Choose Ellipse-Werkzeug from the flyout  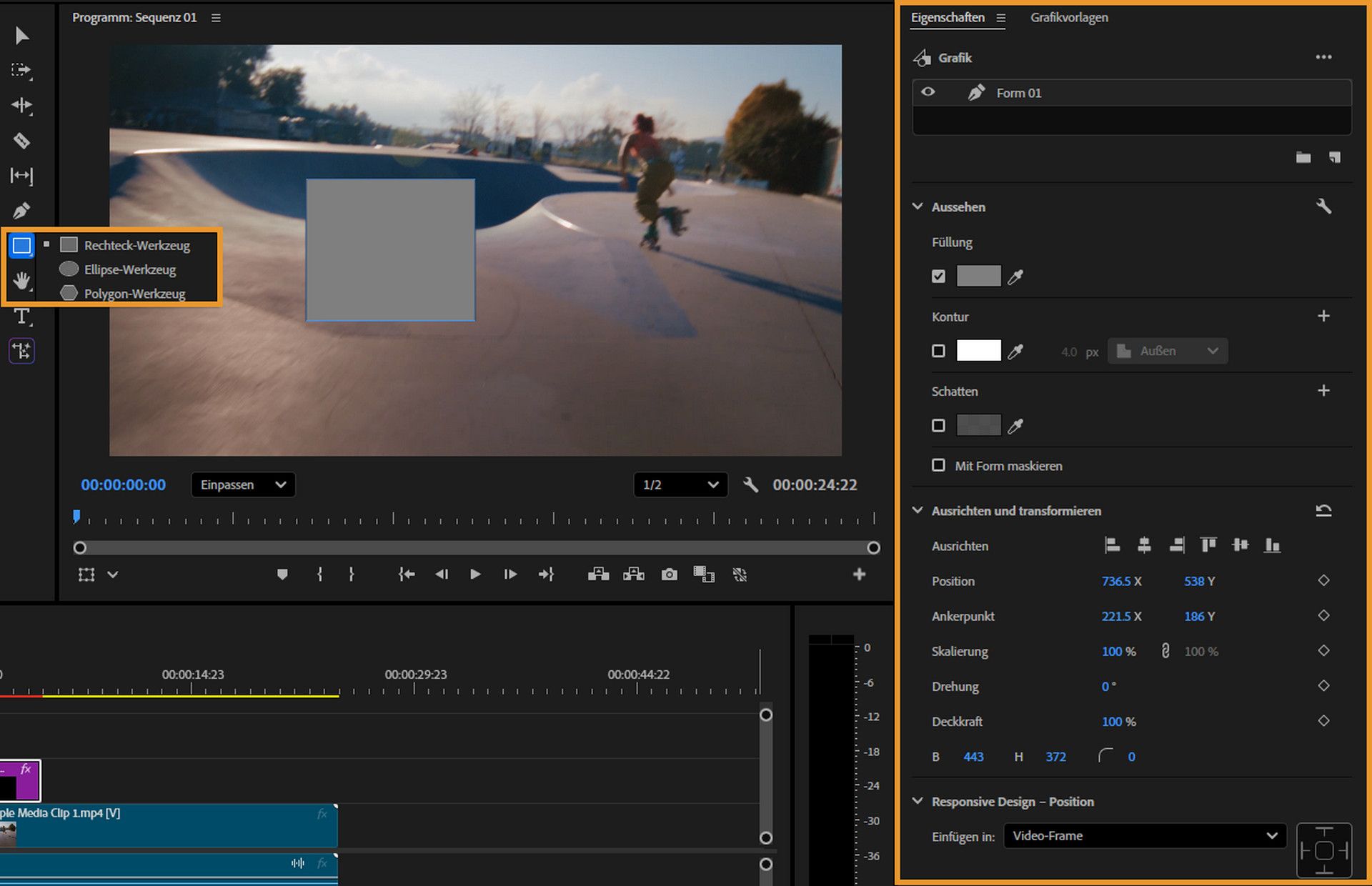click(129, 269)
